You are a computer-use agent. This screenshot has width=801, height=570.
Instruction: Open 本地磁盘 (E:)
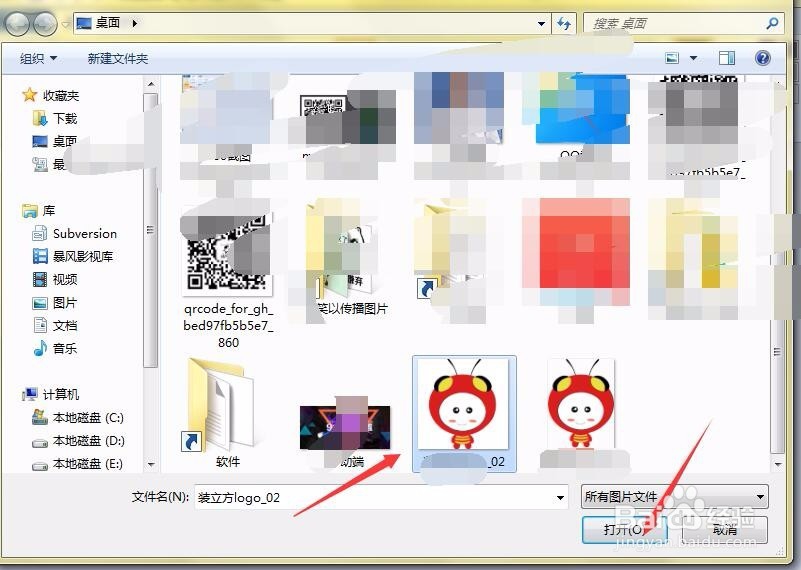point(88,463)
